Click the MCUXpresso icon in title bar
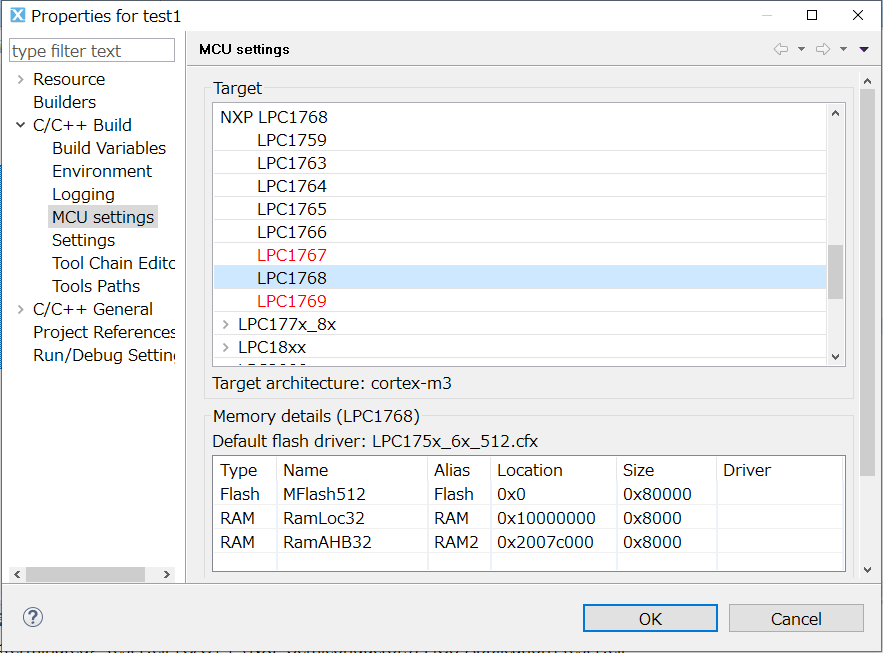This screenshot has height=653, width=883. [17, 15]
